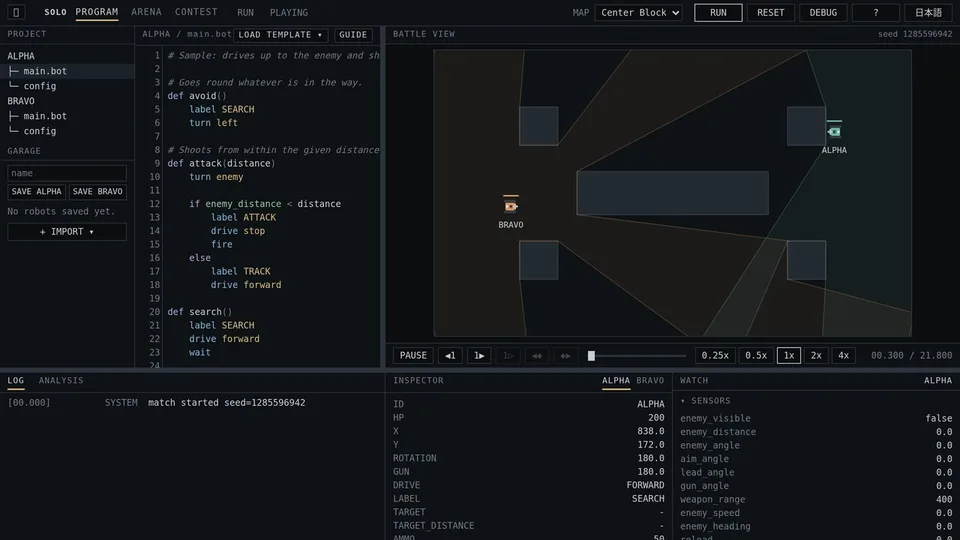960x540 pixels.
Task: Switch to PROGRAM tab
Action: click(x=97, y=12)
